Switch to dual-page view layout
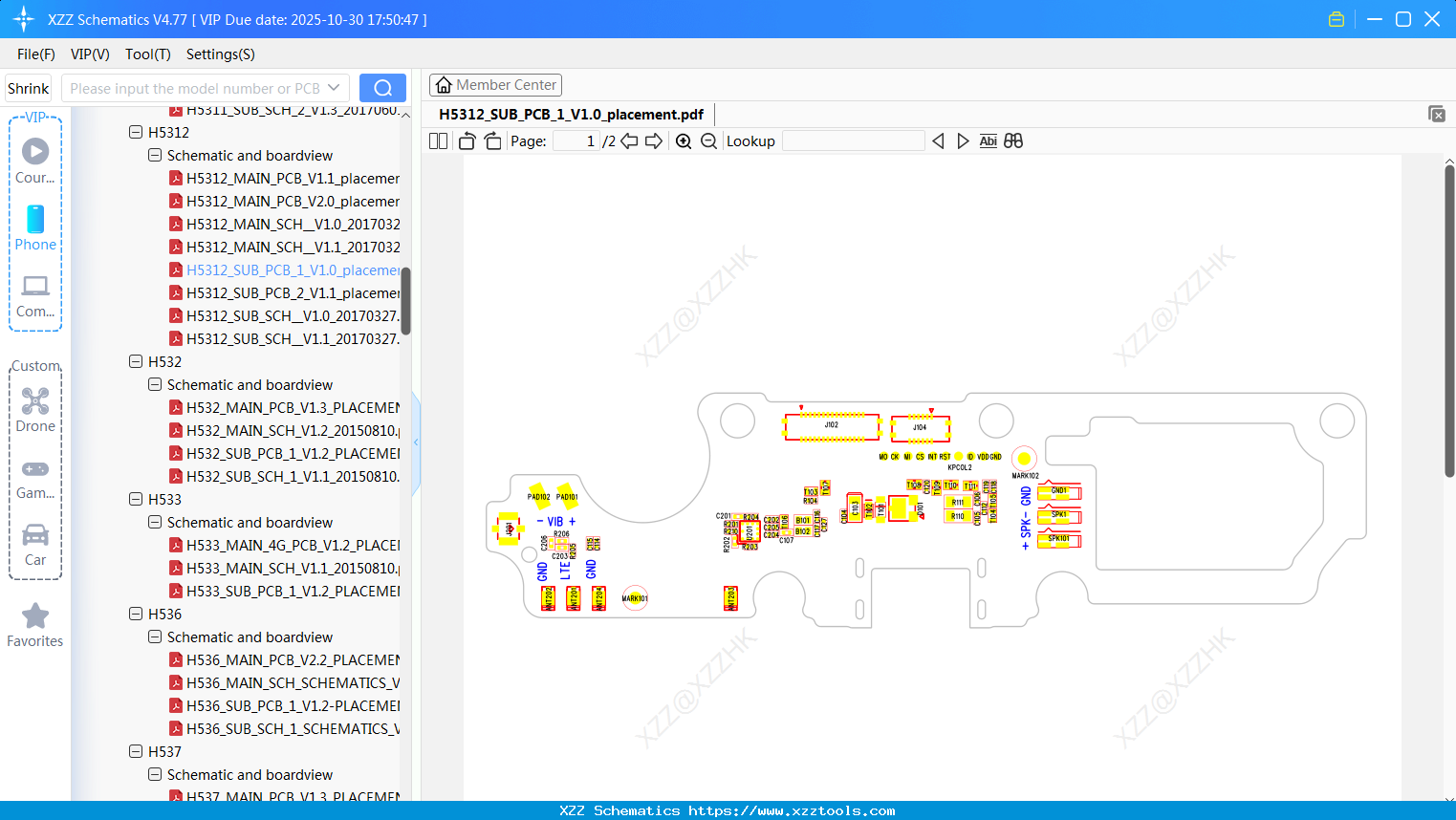The width and height of the screenshot is (1456, 820). point(437,140)
